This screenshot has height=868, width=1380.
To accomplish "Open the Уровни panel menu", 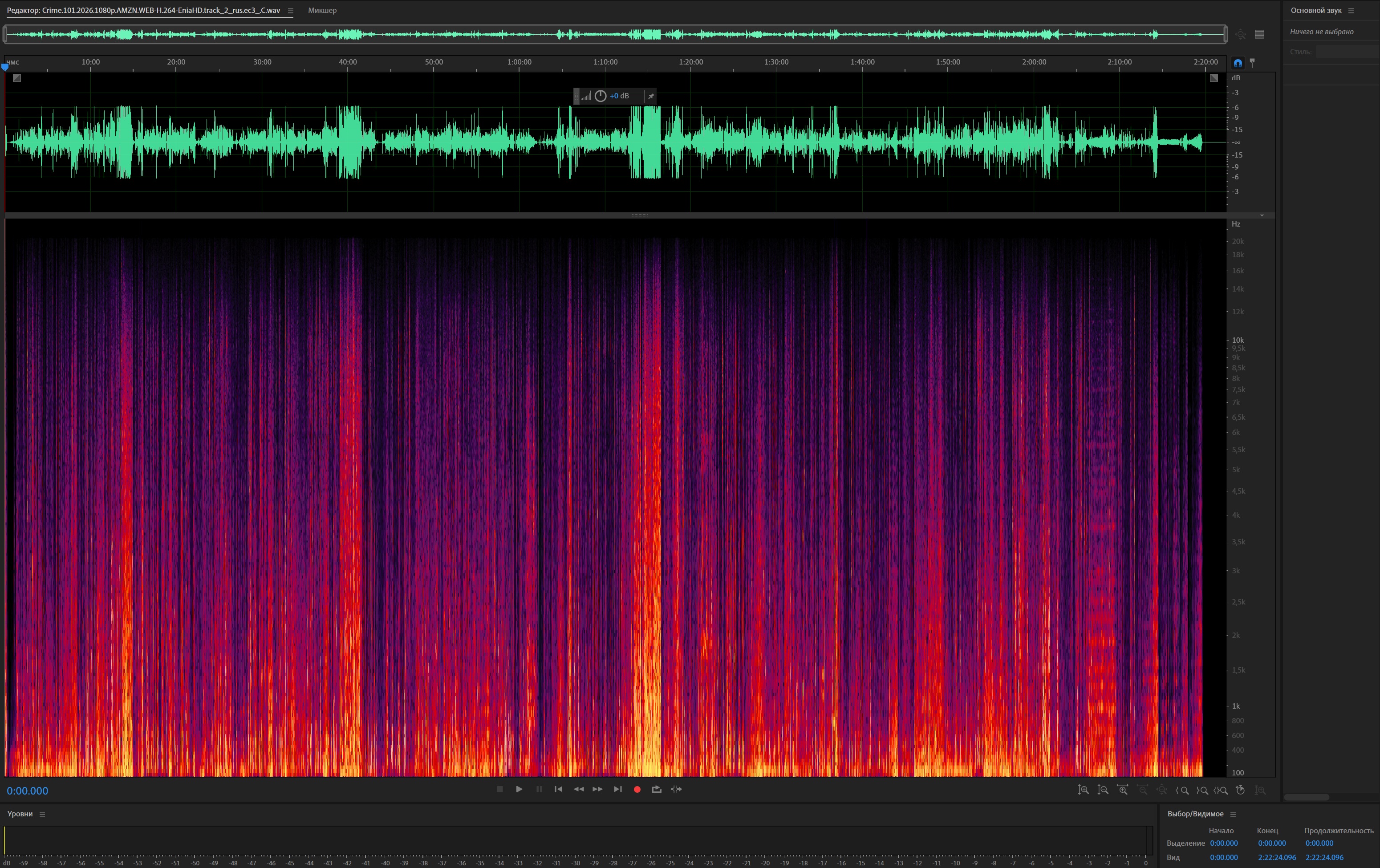I will pyautogui.click(x=42, y=814).
